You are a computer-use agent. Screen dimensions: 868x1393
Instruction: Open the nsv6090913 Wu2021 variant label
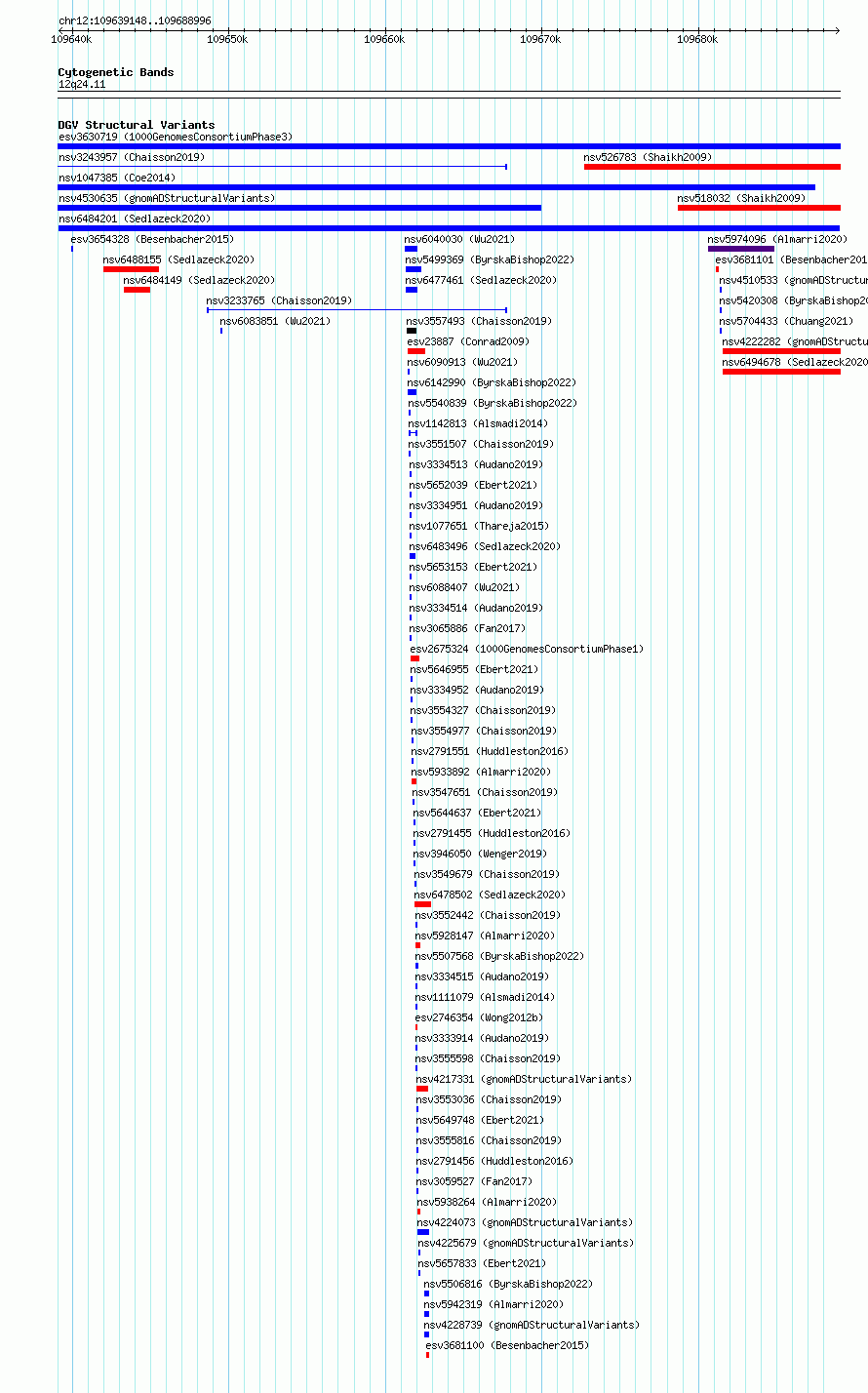click(463, 362)
